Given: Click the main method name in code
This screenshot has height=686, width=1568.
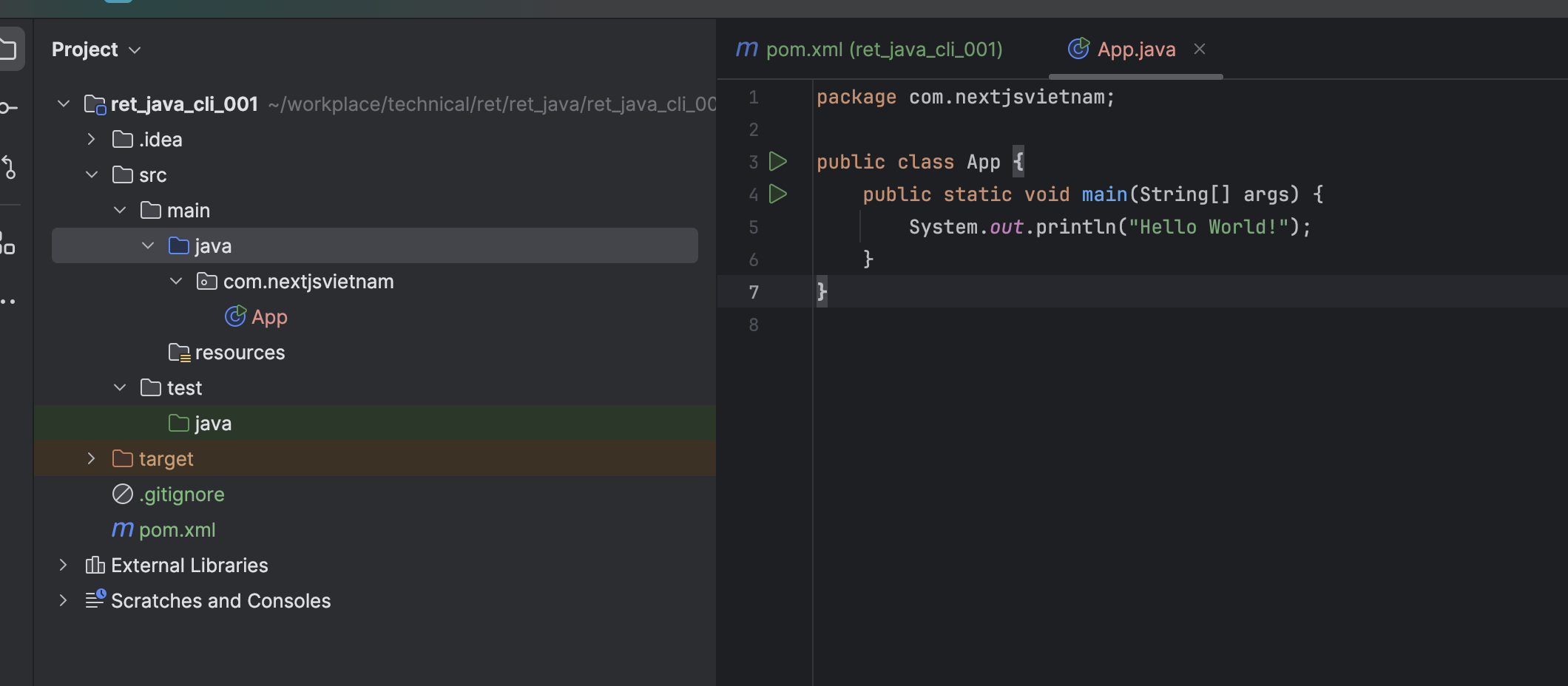Looking at the screenshot, I should tap(1104, 194).
